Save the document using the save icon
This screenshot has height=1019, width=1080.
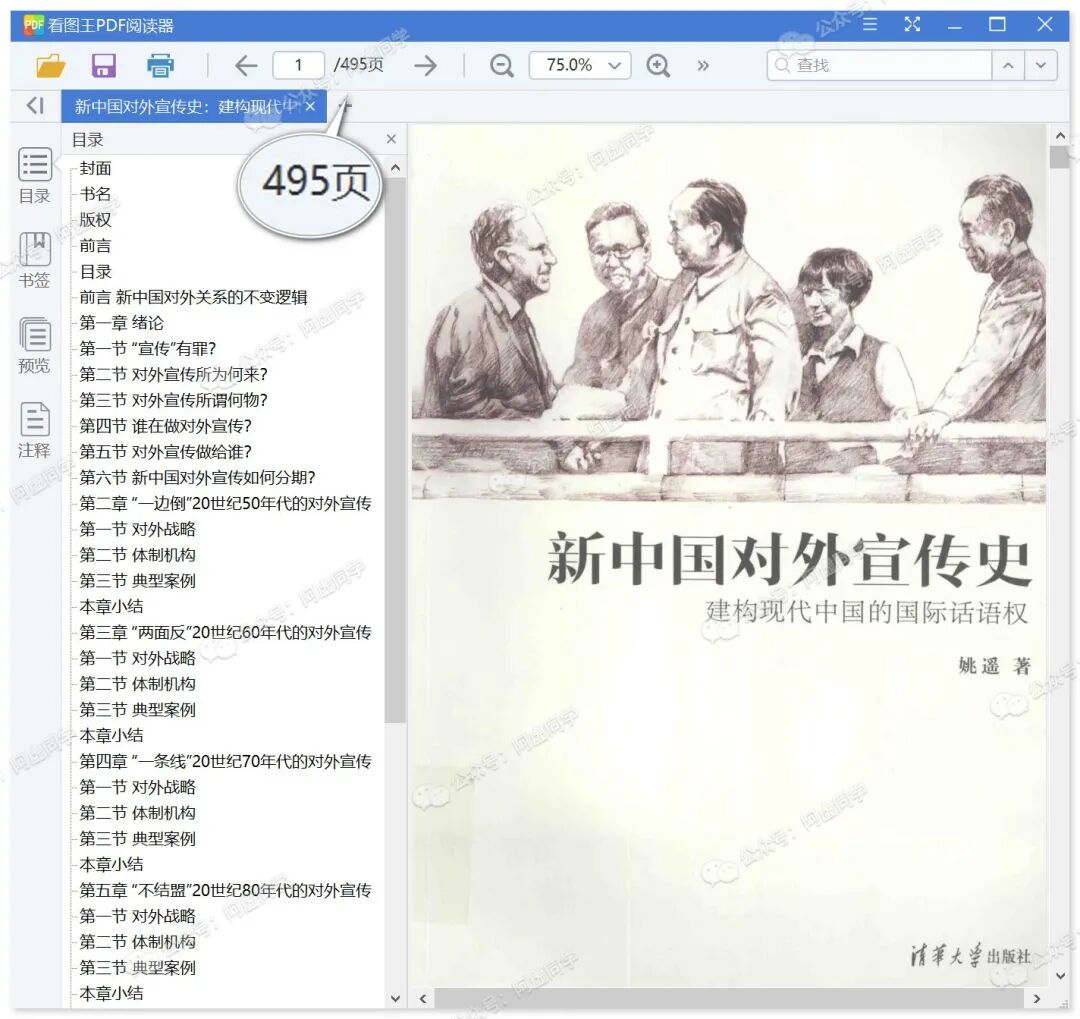[x=104, y=64]
